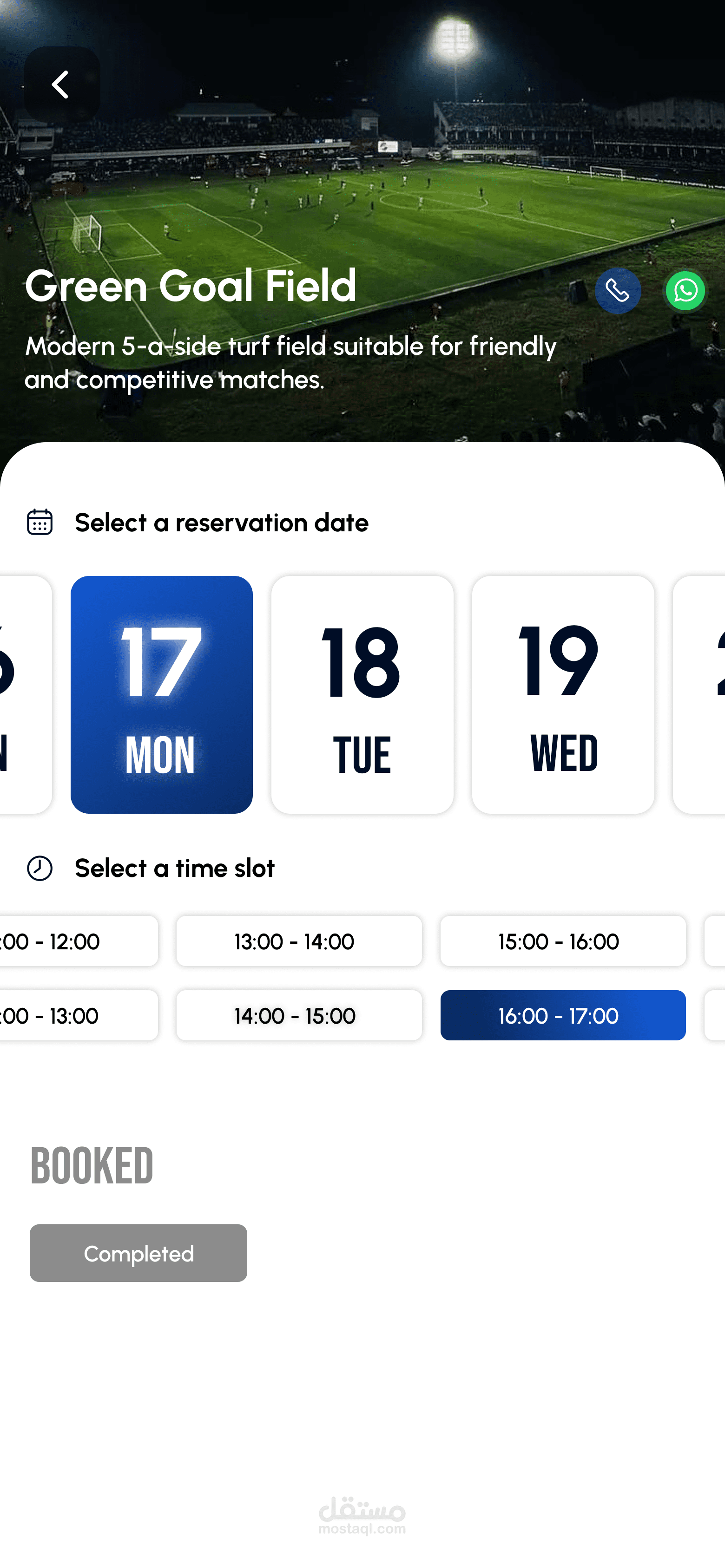This screenshot has height=1568, width=725.
Task: Tap the phone call icon
Action: (617, 291)
